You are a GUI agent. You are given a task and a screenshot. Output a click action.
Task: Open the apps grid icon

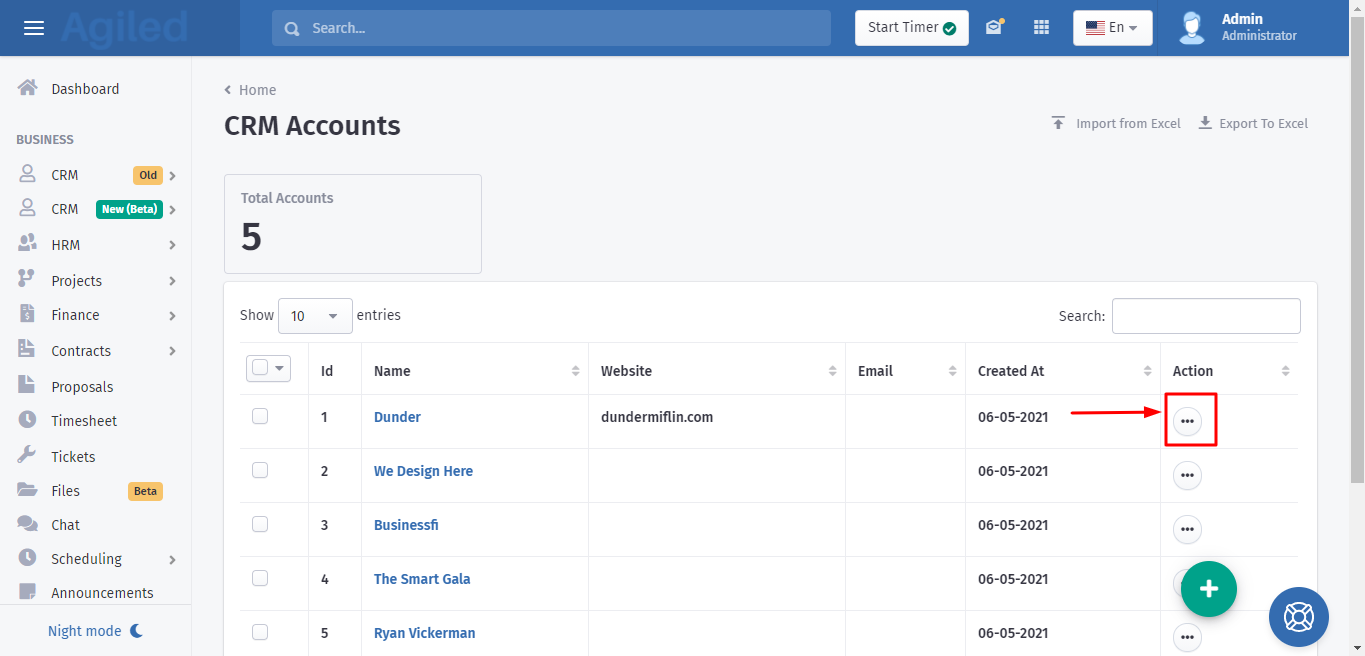tap(1041, 28)
